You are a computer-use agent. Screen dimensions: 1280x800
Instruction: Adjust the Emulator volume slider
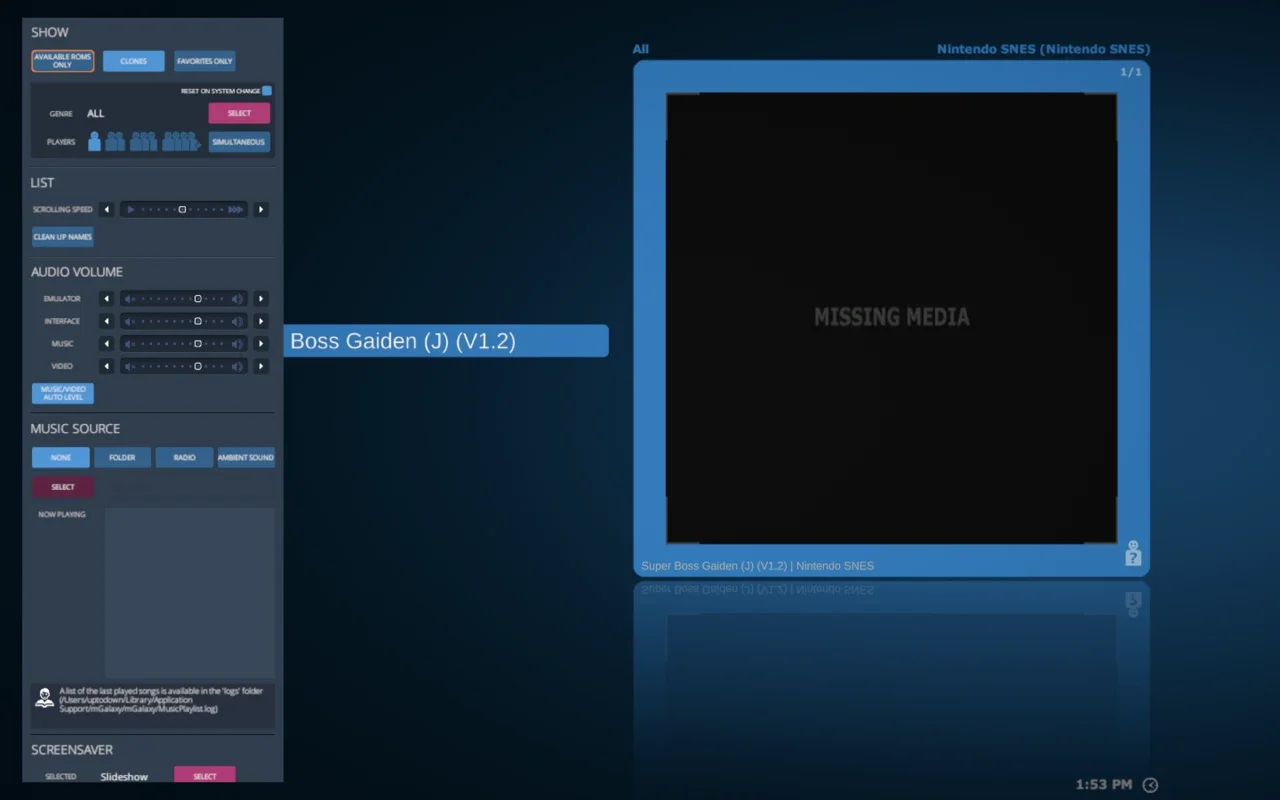click(184, 299)
